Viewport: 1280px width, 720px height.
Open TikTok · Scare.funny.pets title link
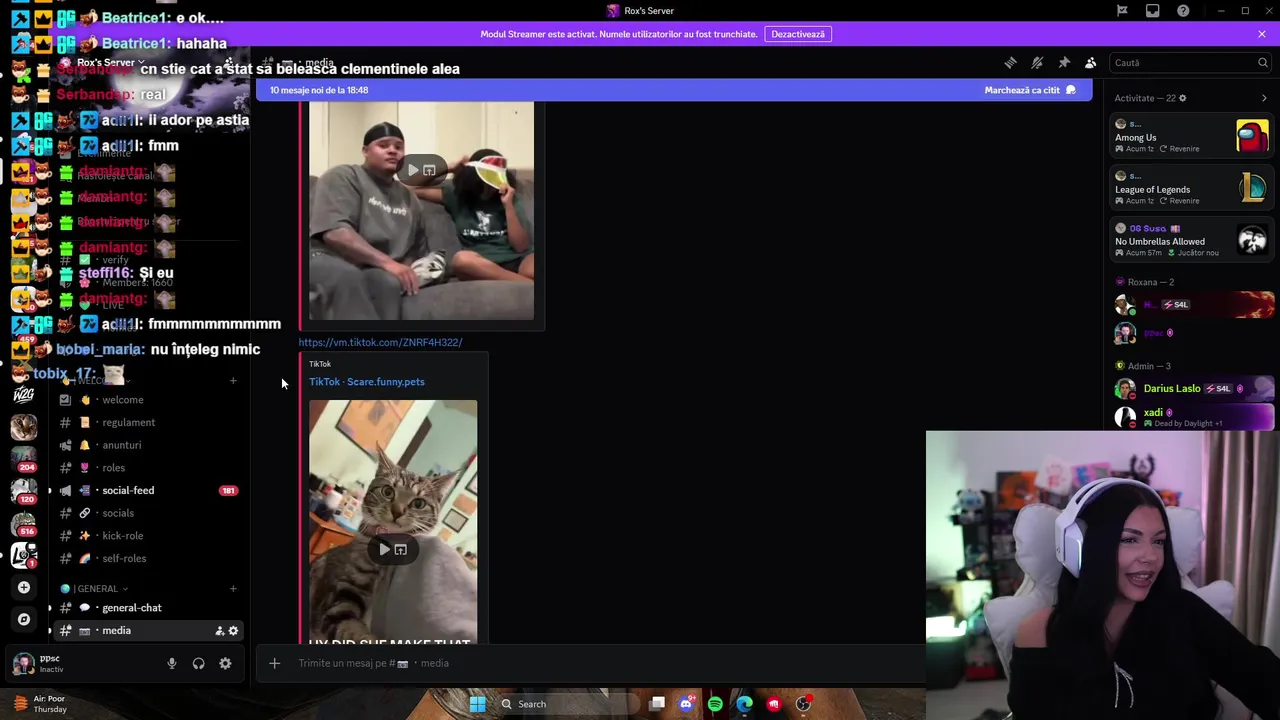(x=366, y=382)
